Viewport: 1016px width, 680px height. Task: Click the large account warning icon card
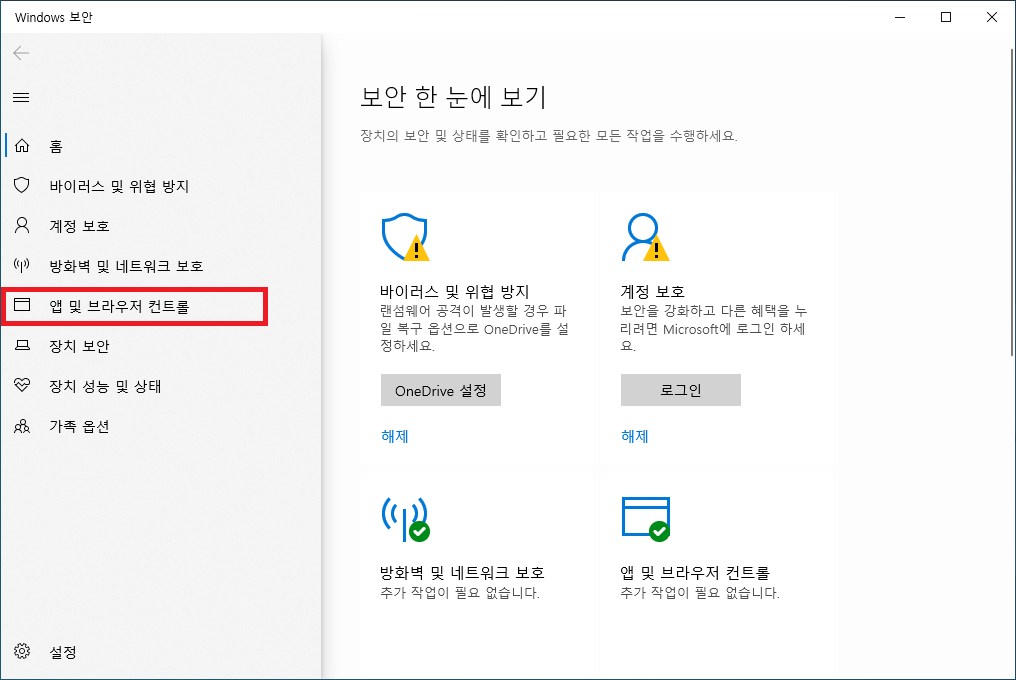click(645, 237)
